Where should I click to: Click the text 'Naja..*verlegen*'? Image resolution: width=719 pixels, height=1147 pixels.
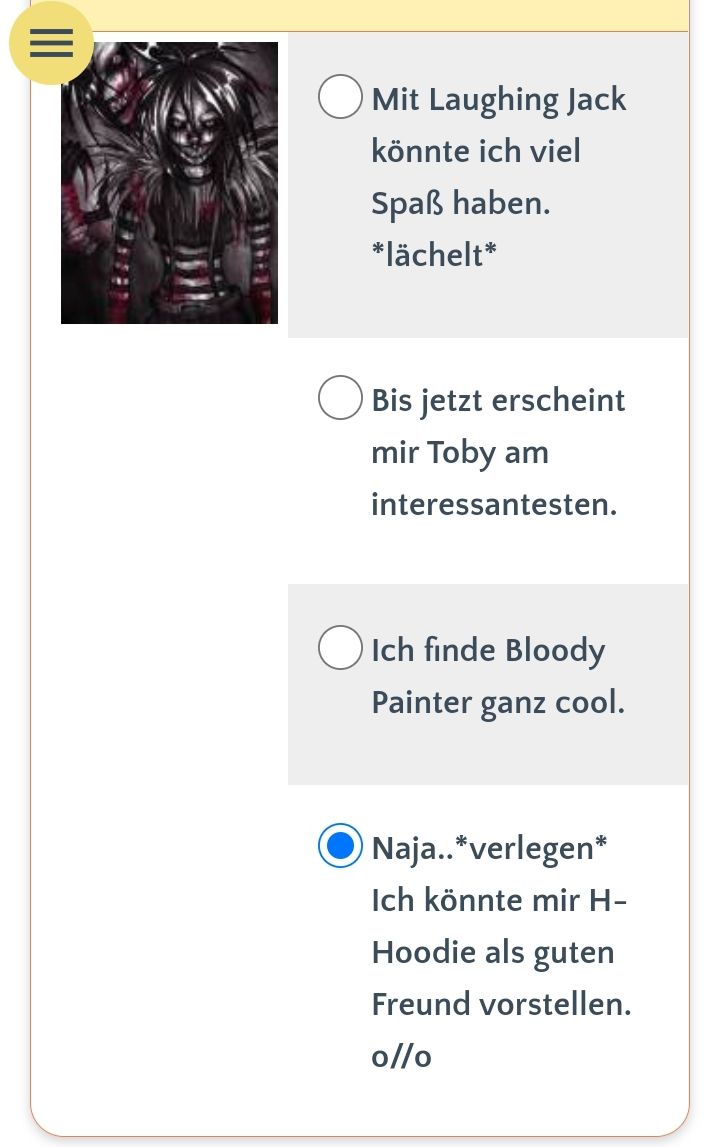click(x=489, y=849)
